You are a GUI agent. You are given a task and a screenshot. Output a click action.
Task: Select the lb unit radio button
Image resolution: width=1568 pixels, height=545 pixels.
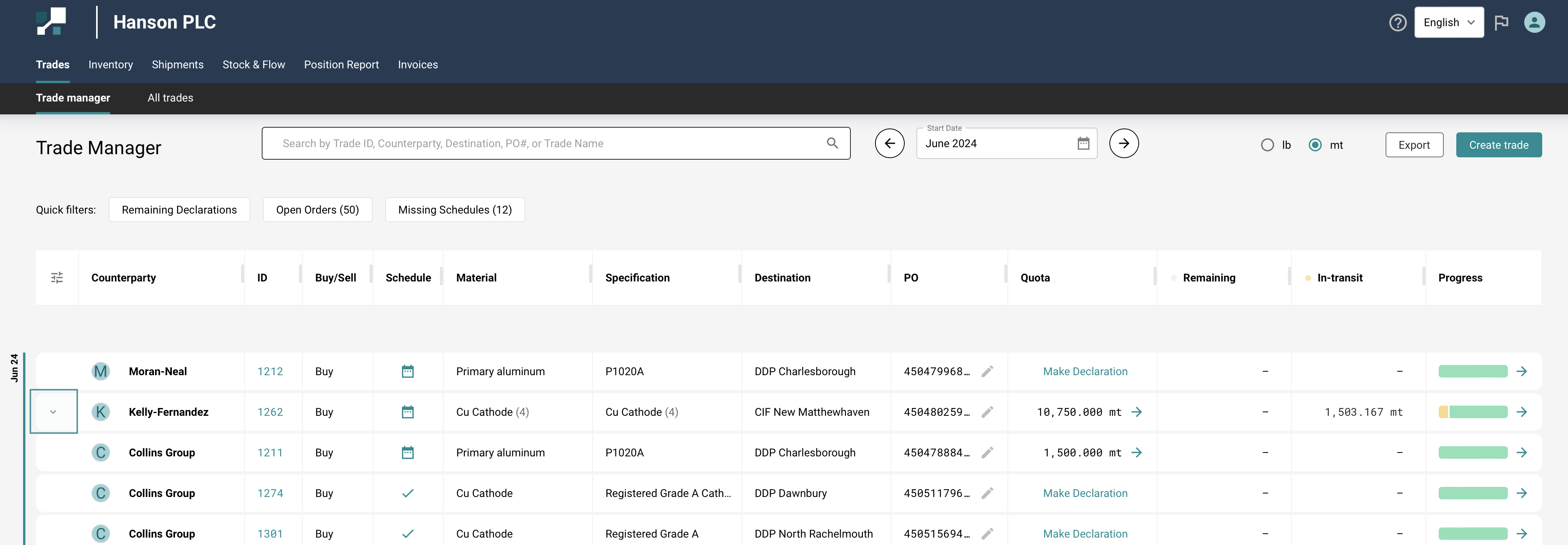tap(1267, 145)
